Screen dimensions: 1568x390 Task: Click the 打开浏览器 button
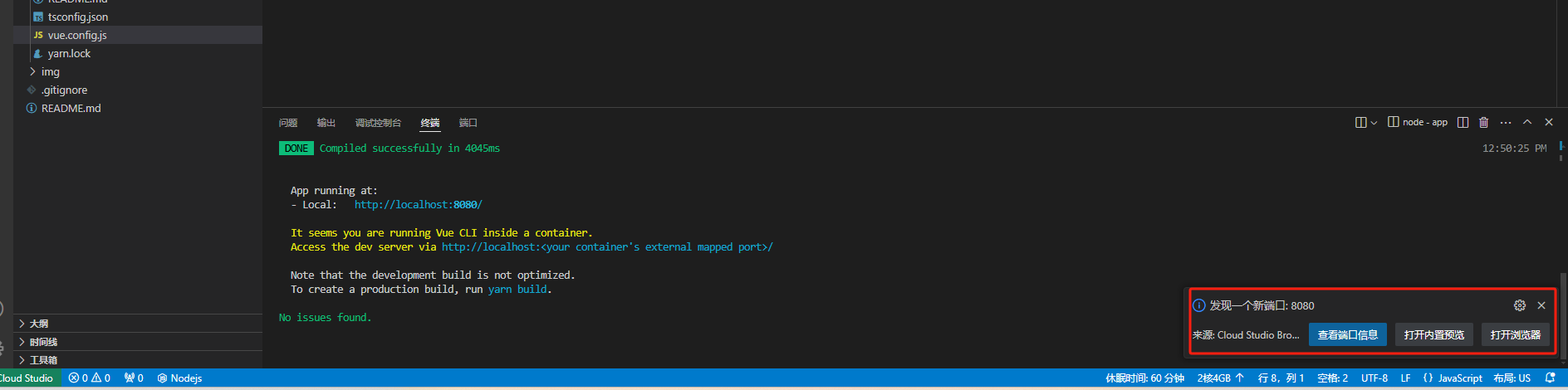(1515, 334)
